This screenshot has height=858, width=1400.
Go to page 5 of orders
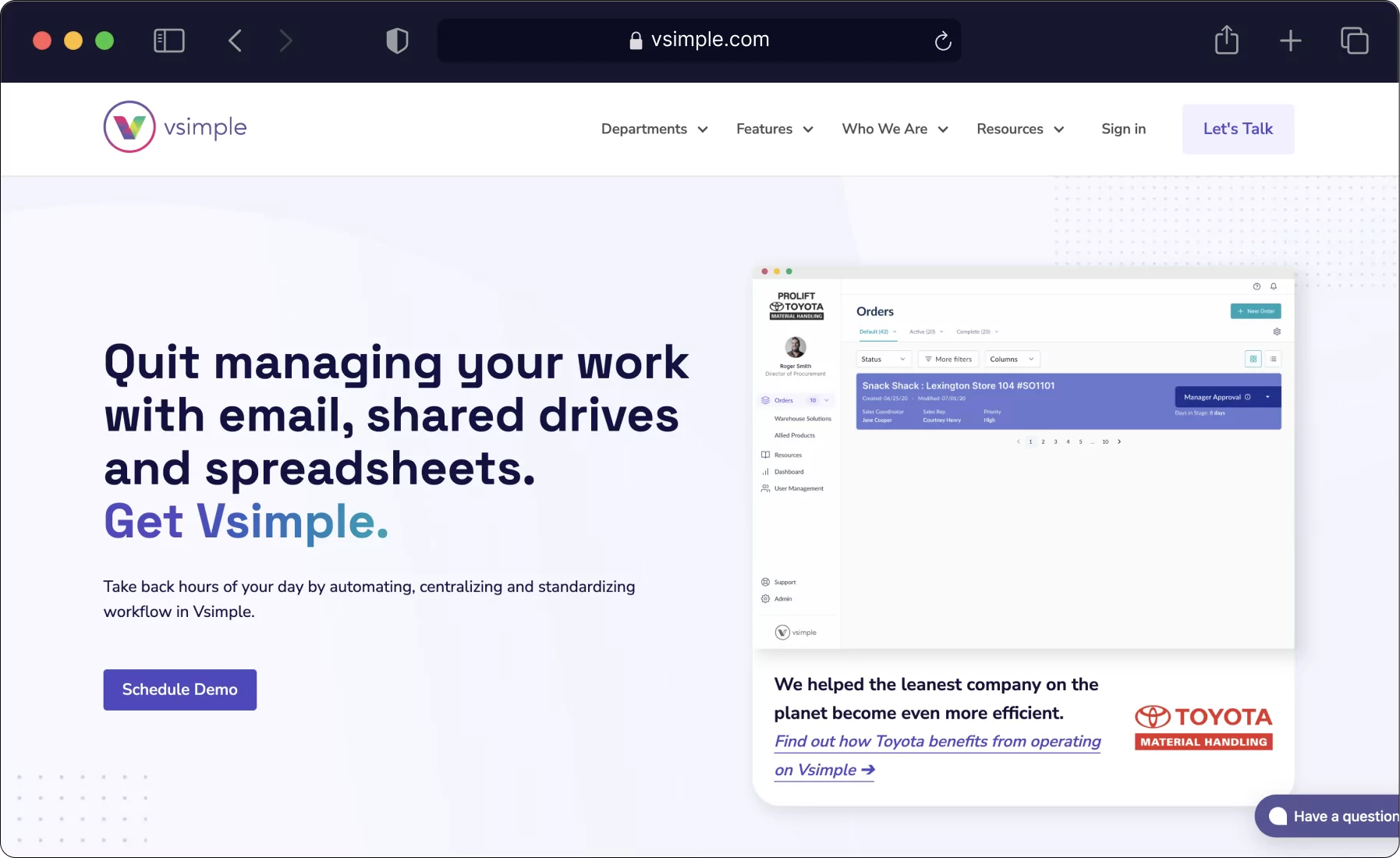click(x=1080, y=442)
